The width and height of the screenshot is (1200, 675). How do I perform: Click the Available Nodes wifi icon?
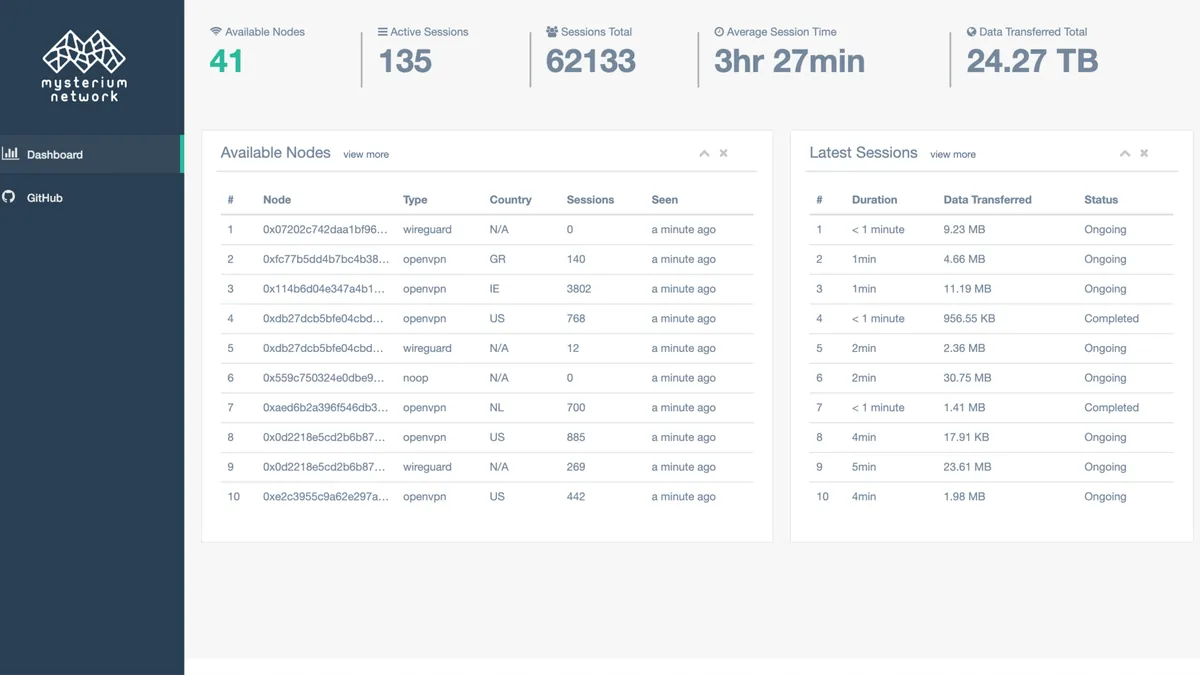pyautogui.click(x=216, y=32)
